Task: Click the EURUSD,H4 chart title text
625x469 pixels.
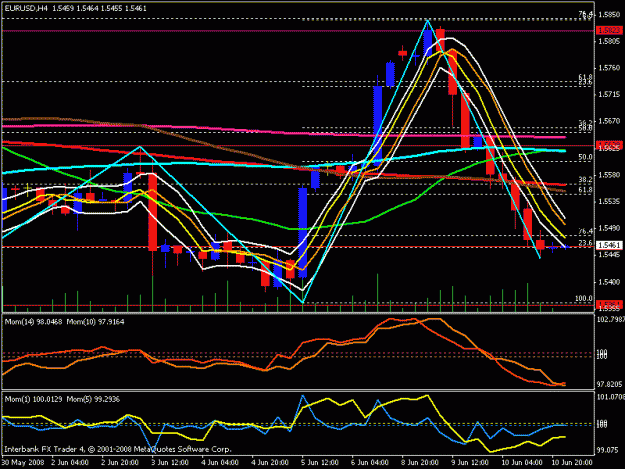Action: (x=26, y=8)
